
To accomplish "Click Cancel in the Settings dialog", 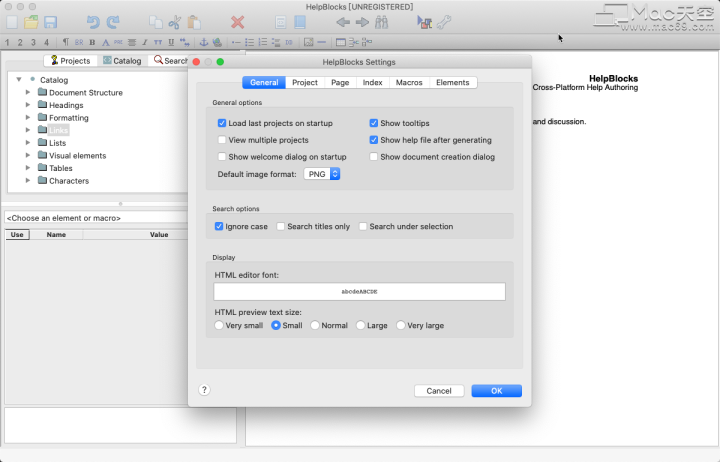I will click(439, 391).
